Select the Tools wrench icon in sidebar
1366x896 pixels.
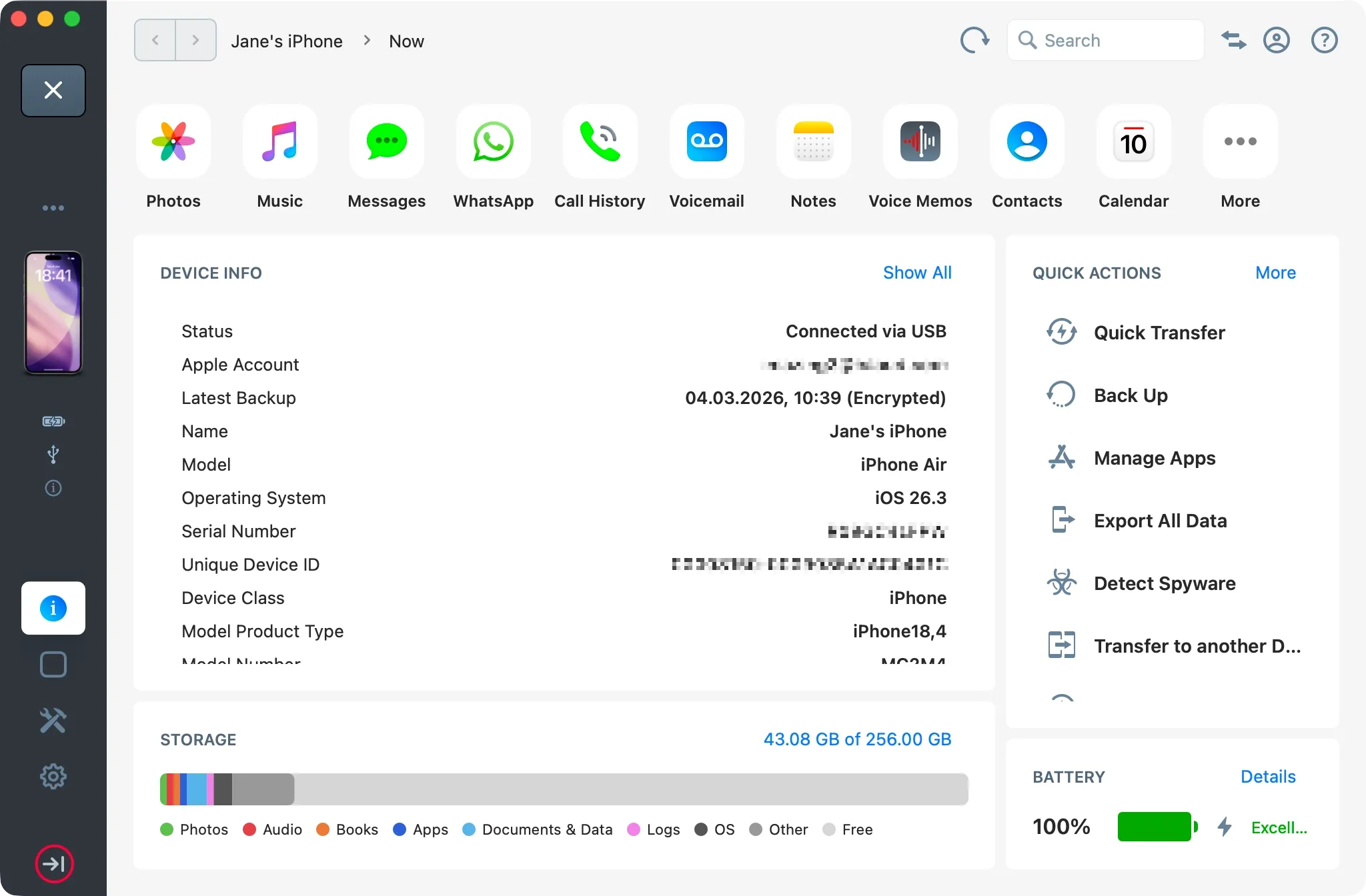(x=53, y=720)
